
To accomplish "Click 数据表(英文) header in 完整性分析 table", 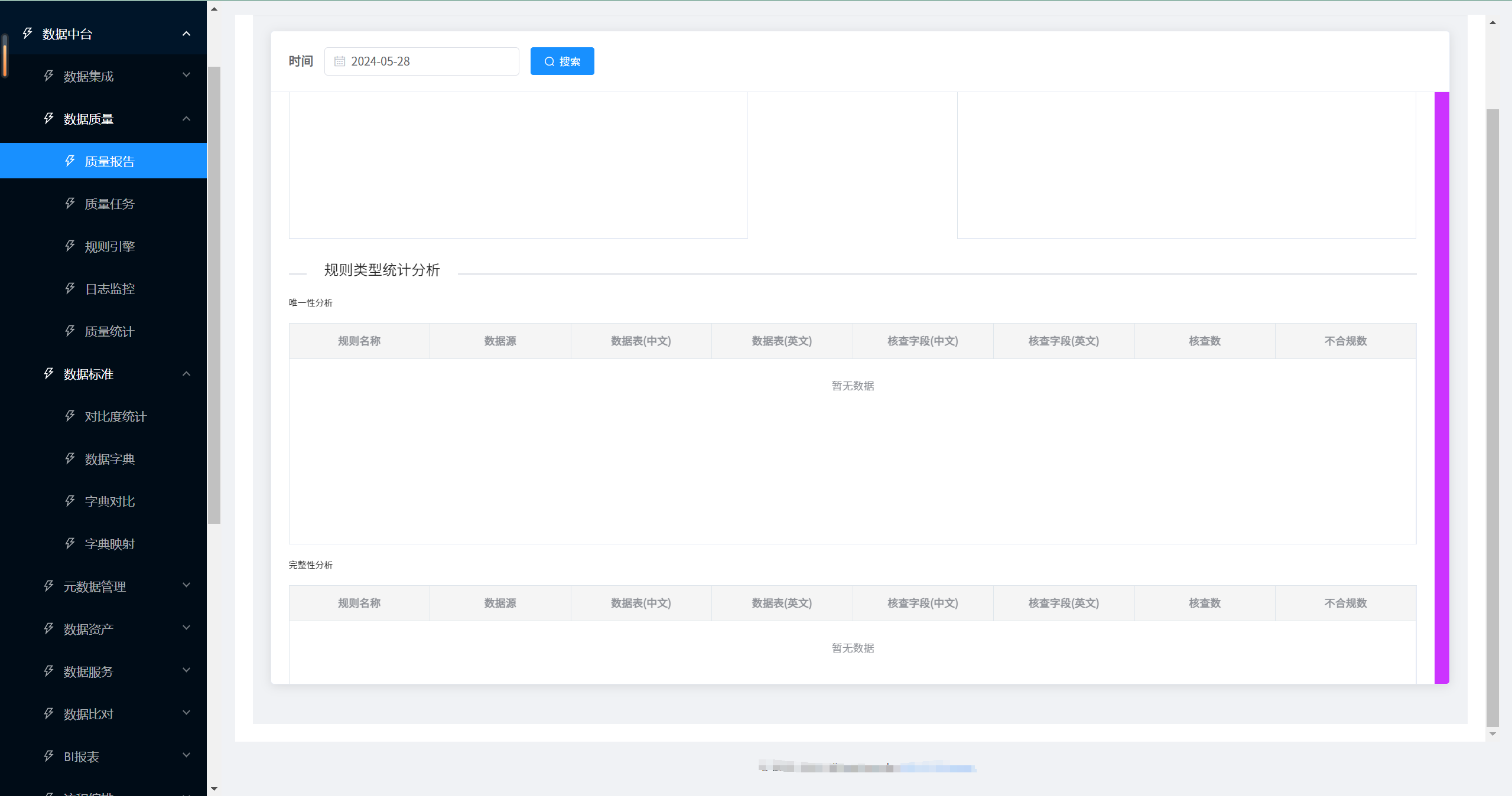I will pyautogui.click(x=782, y=603).
